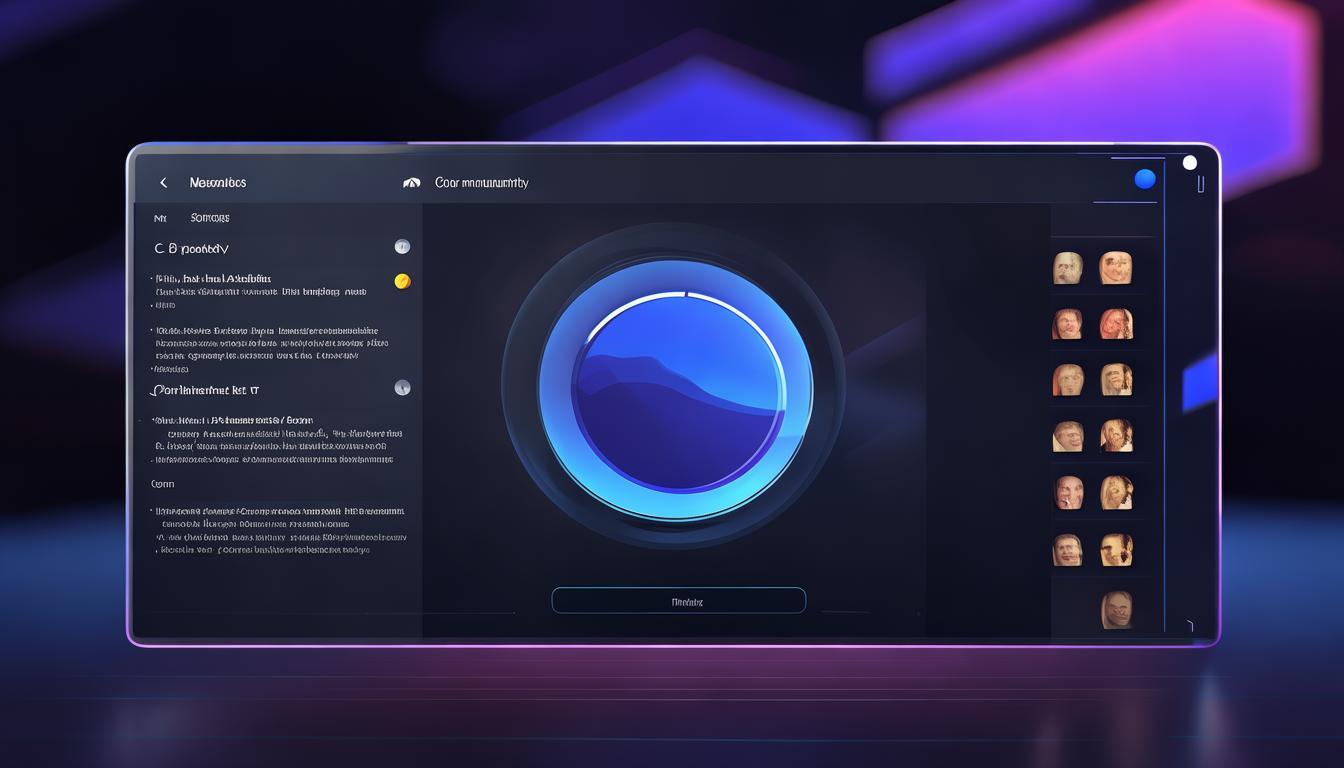
Task: Select the first tab under the panel title
Action: coord(160,218)
